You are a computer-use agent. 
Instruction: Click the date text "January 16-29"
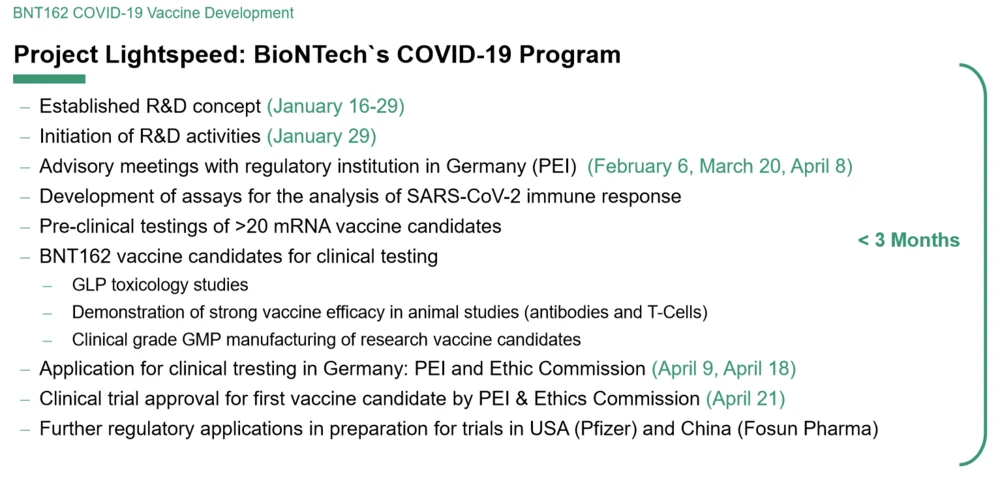[x=335, y=106]
